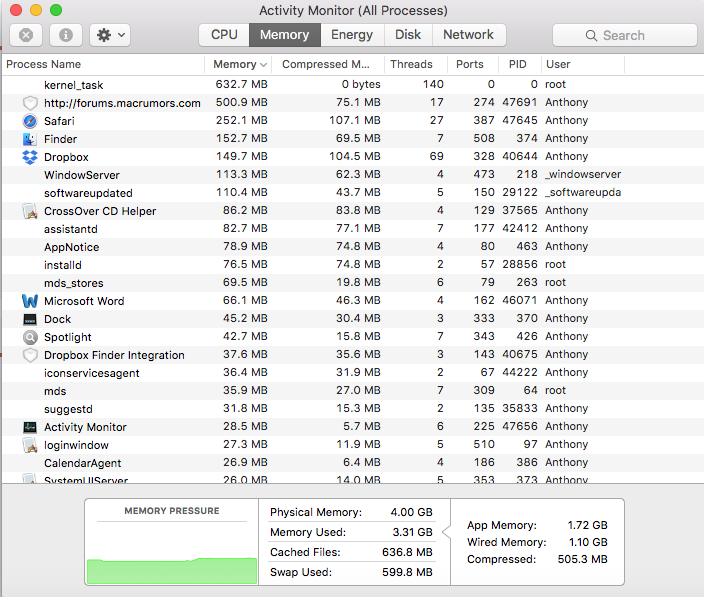Switch to the Disk tab
The image size is (704, 597).
[408, 35]
